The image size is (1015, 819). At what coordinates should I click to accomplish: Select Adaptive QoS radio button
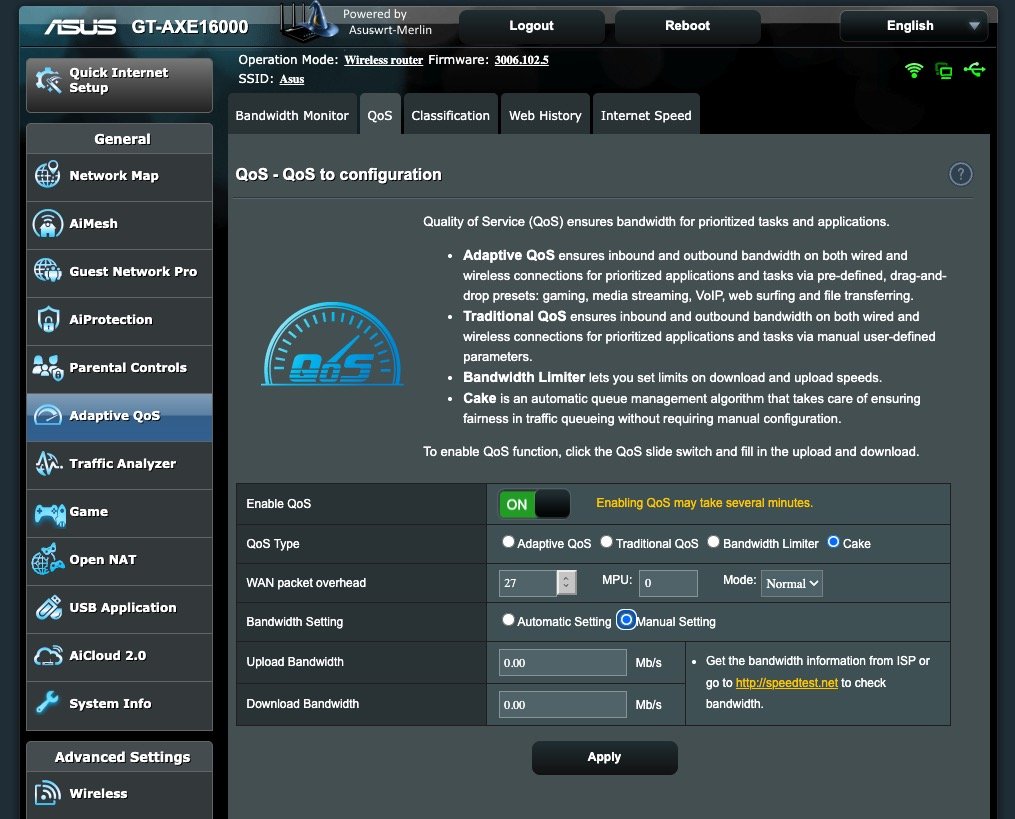508,542
